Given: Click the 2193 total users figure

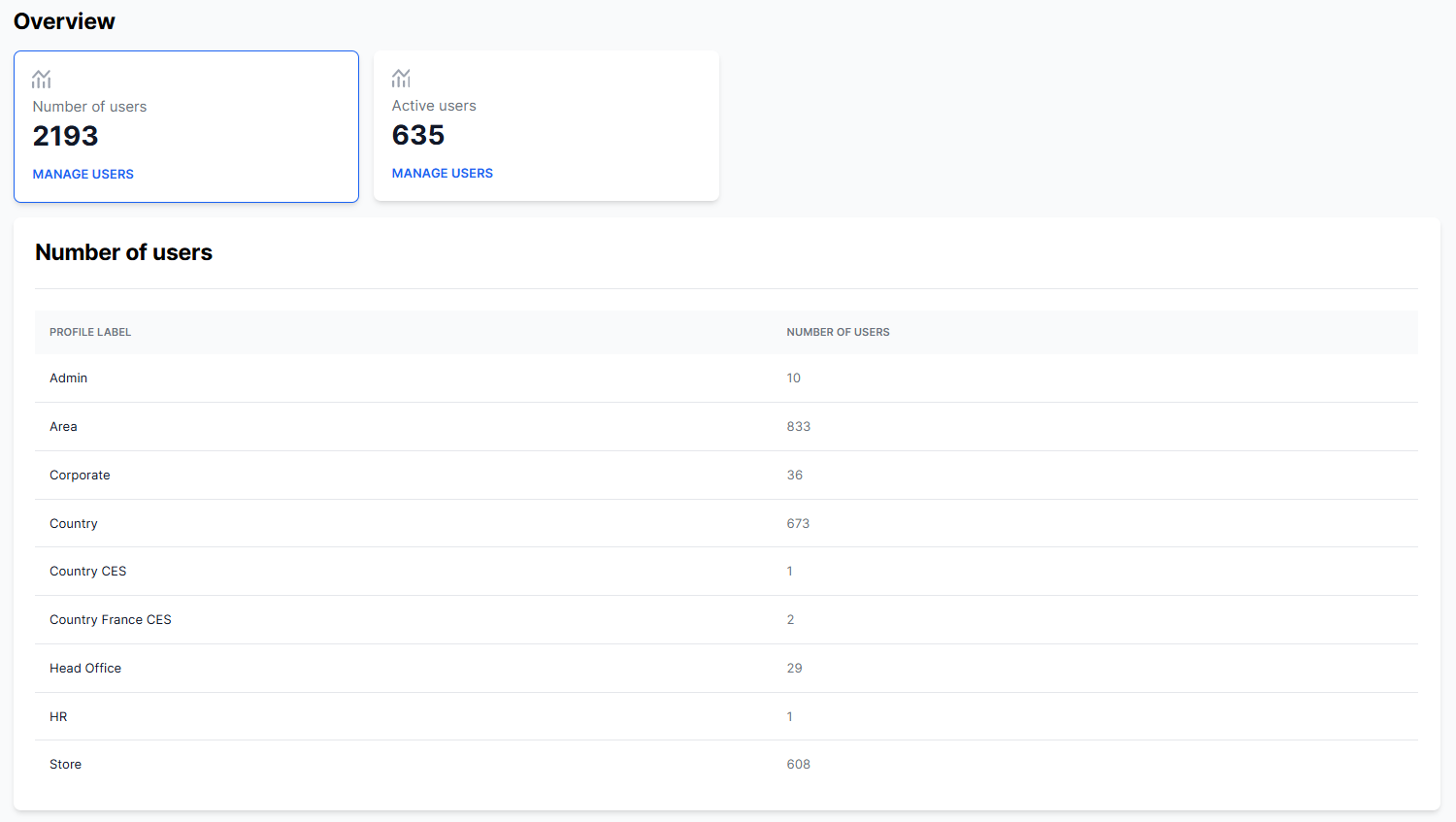Looking at the screenshot, I should [x=66, y=137].
